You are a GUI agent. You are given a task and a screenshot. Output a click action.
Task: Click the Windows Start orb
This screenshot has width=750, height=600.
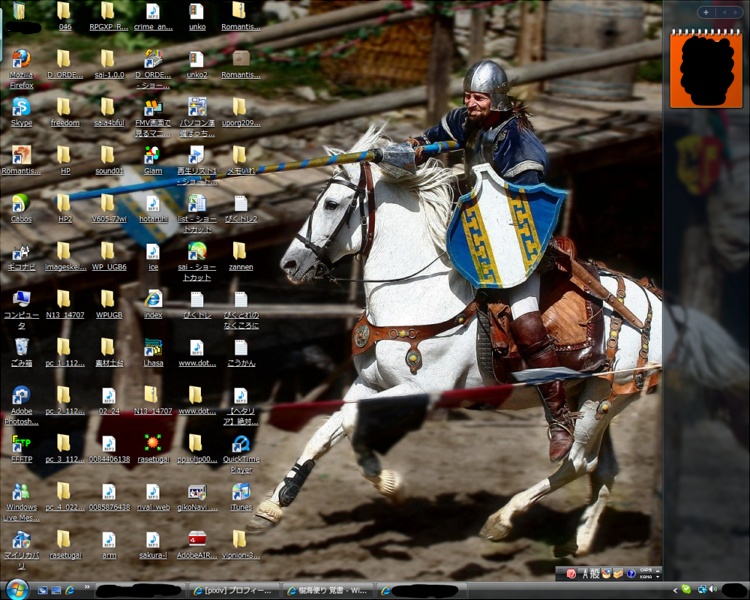pyautogui.click(x=18, y=589)
